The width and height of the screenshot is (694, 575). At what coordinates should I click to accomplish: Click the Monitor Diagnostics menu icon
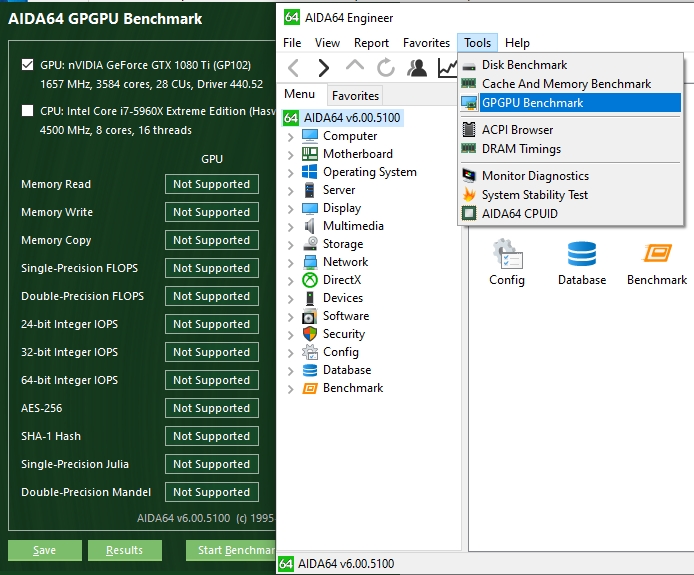(469, 176)
